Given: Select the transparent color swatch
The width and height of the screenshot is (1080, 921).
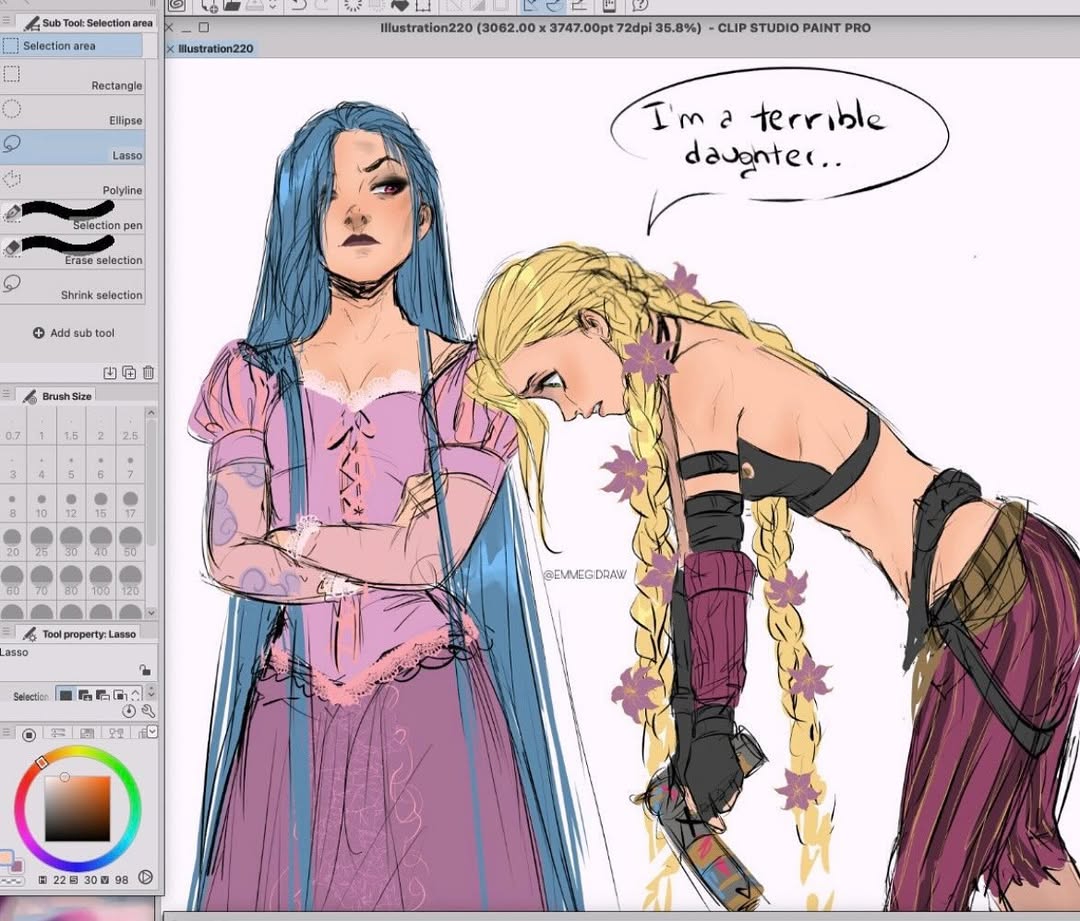Looking at the screenshot, I should (x=12, y=880).
